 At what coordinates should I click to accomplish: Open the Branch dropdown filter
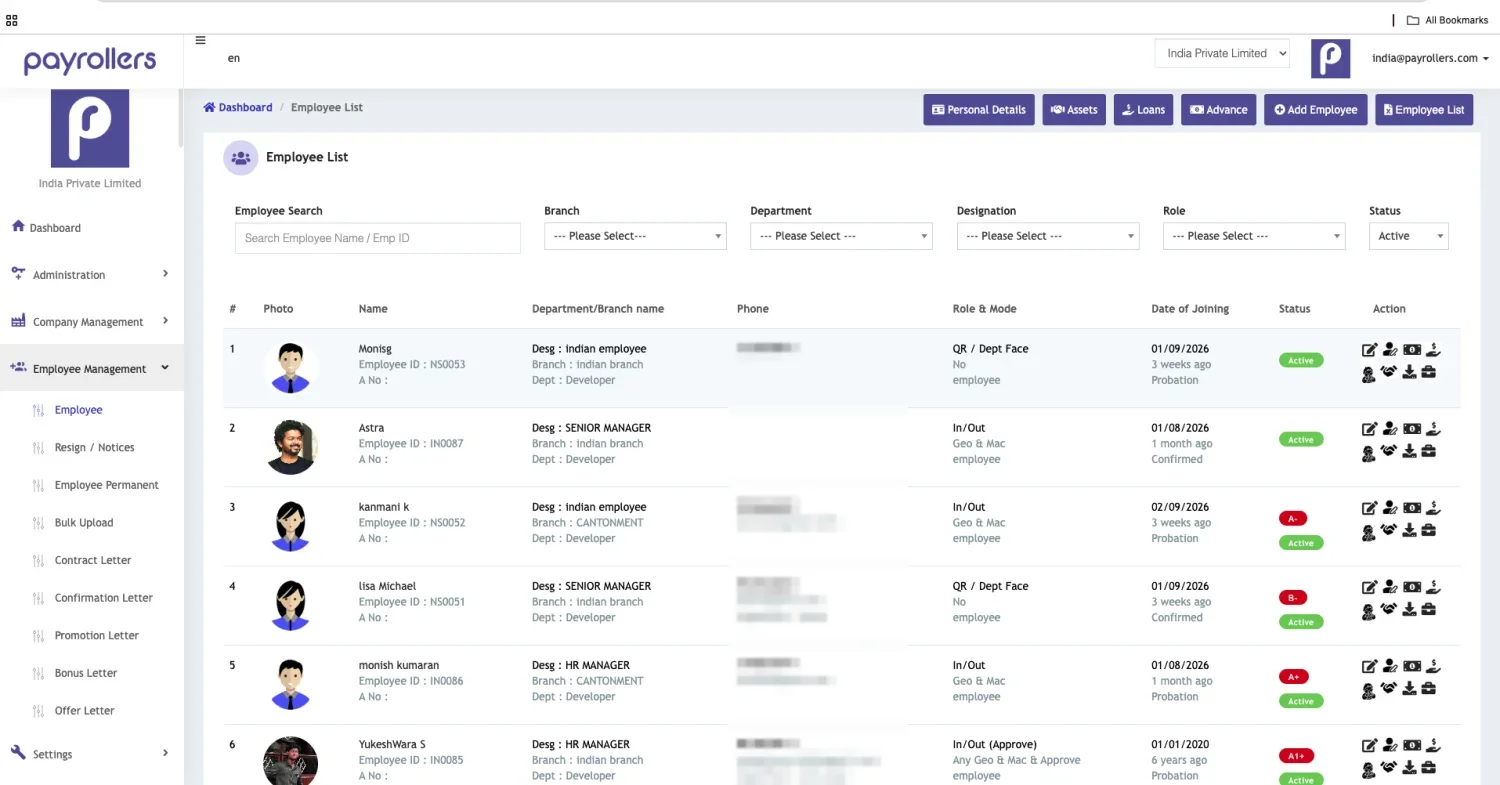pyautogui.click(x=635, y=236)
